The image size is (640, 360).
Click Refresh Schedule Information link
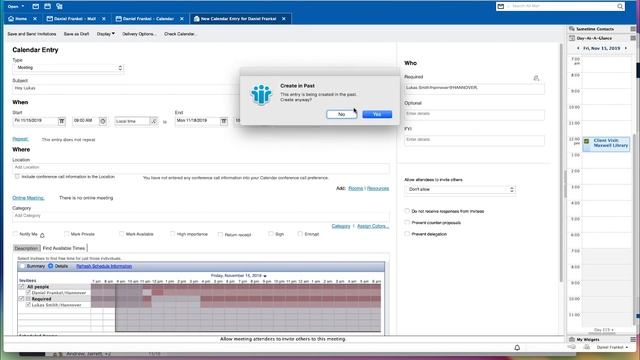[104, 266]
